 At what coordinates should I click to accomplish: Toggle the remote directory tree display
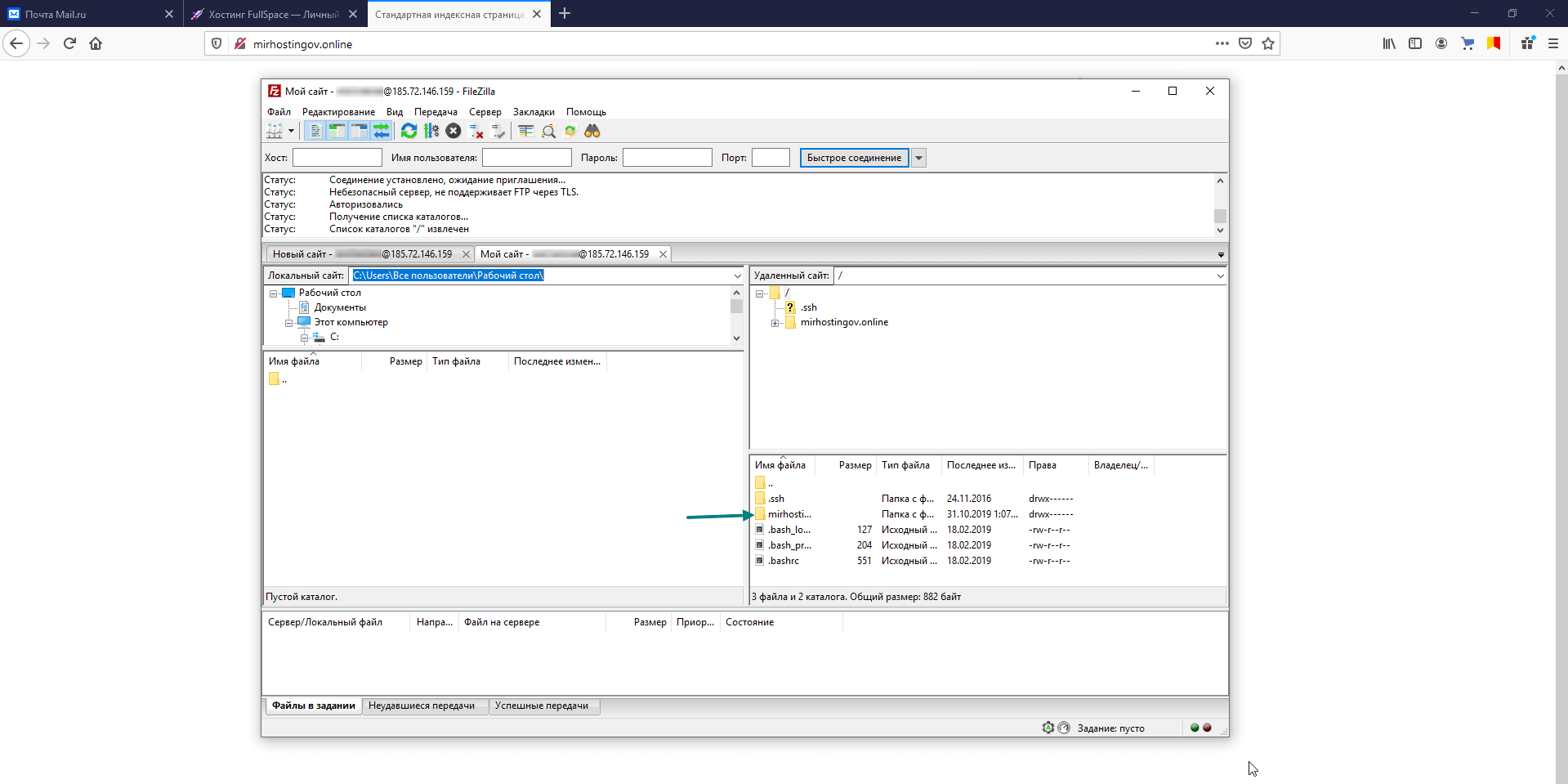359,131
